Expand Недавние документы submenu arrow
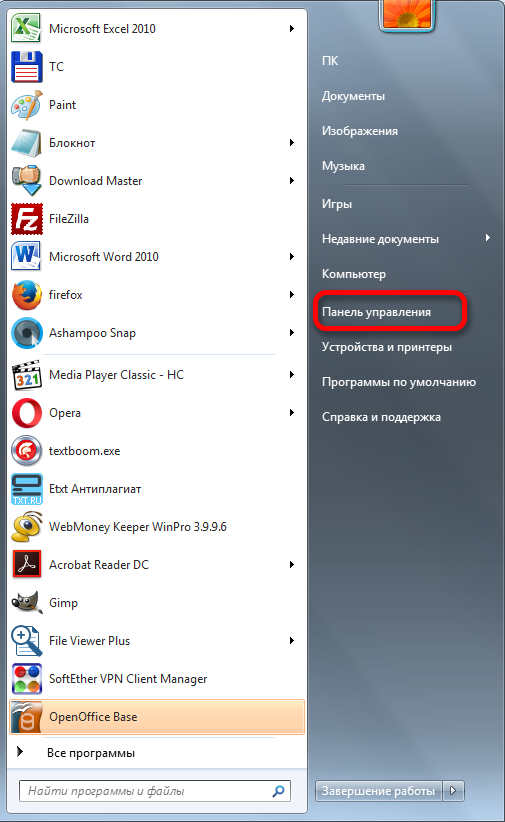This screenshot has height=822, width=505. 488,238
